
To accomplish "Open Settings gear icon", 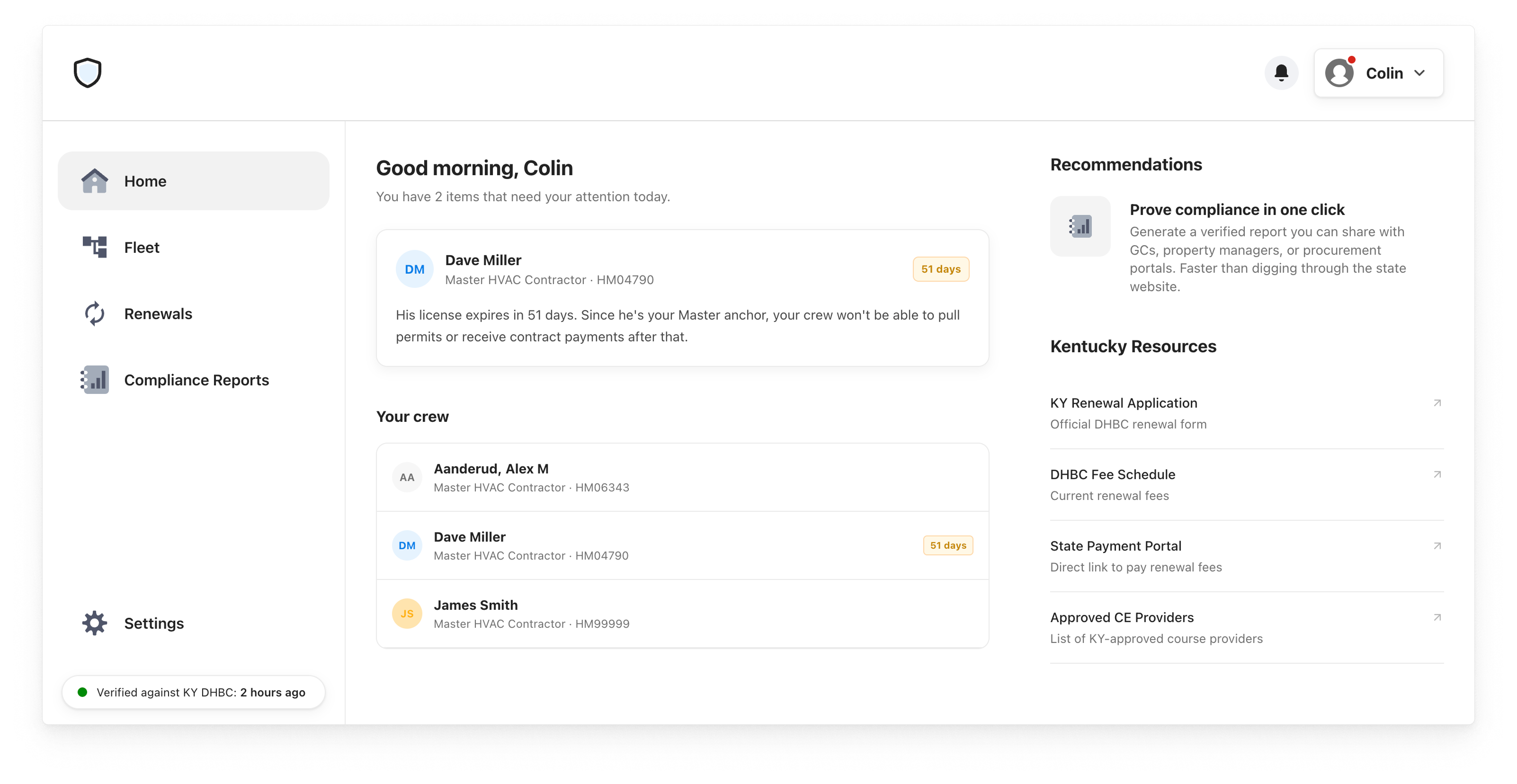I will pos(94,623).
